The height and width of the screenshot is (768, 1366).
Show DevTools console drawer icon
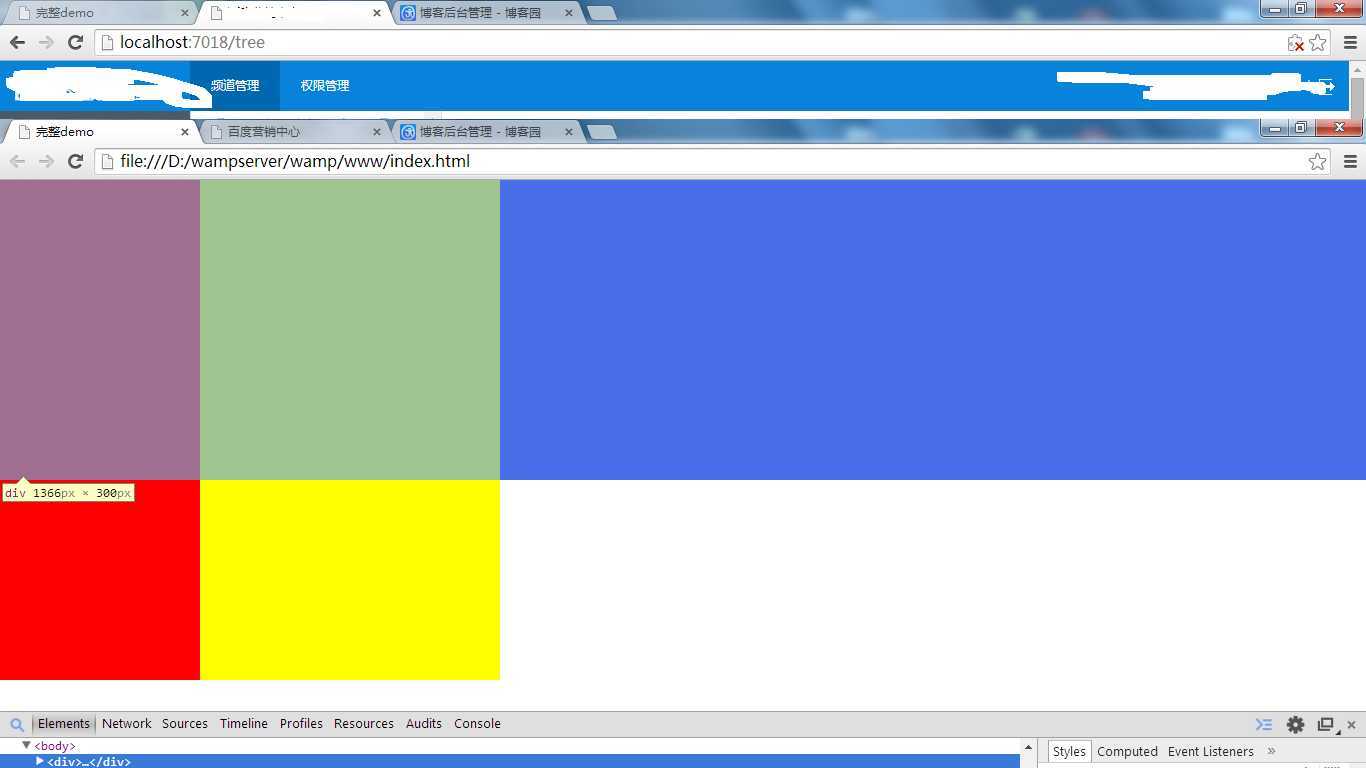[x=1264, y=724]
